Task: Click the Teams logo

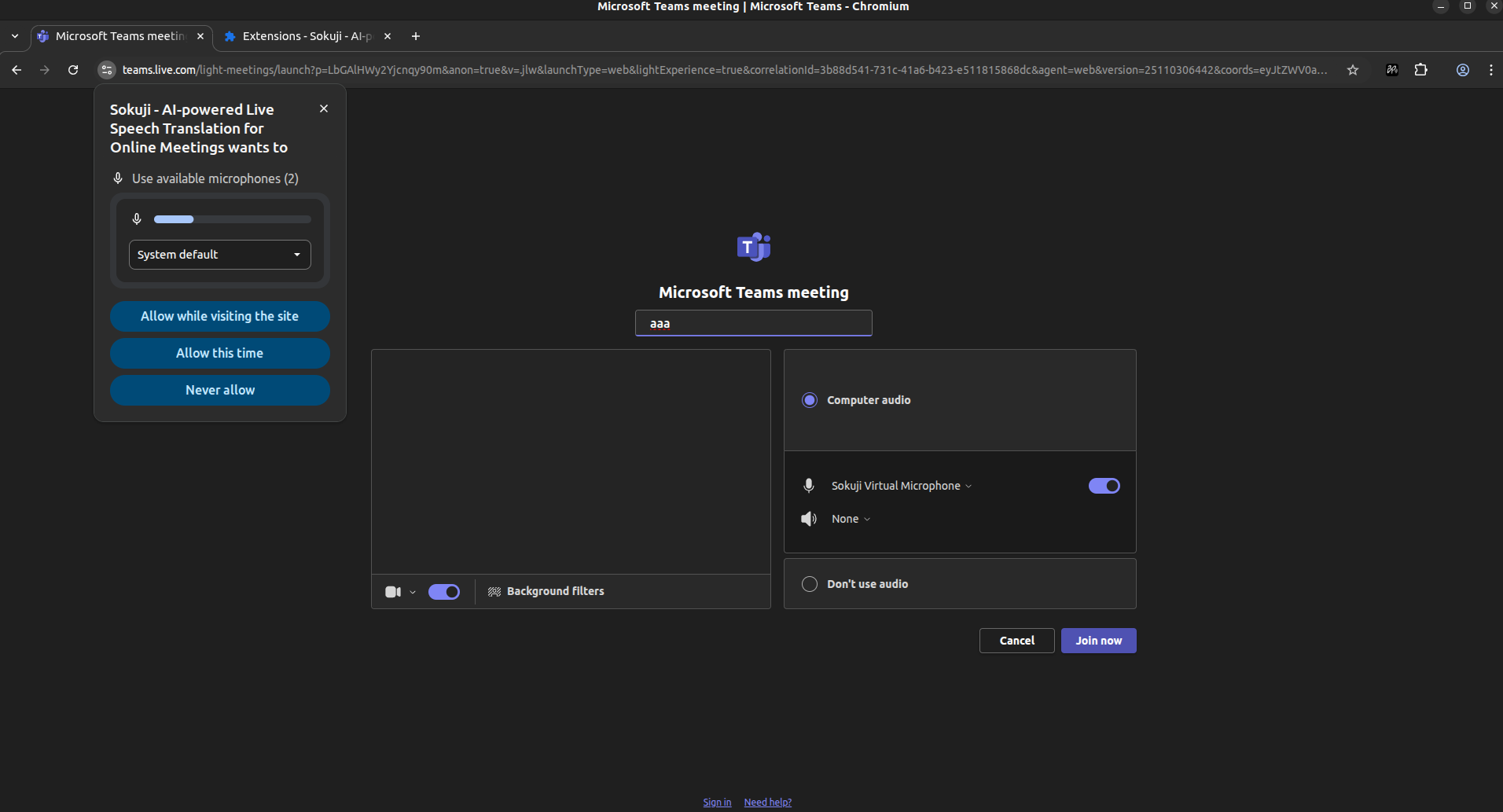Action: point(754,247)
